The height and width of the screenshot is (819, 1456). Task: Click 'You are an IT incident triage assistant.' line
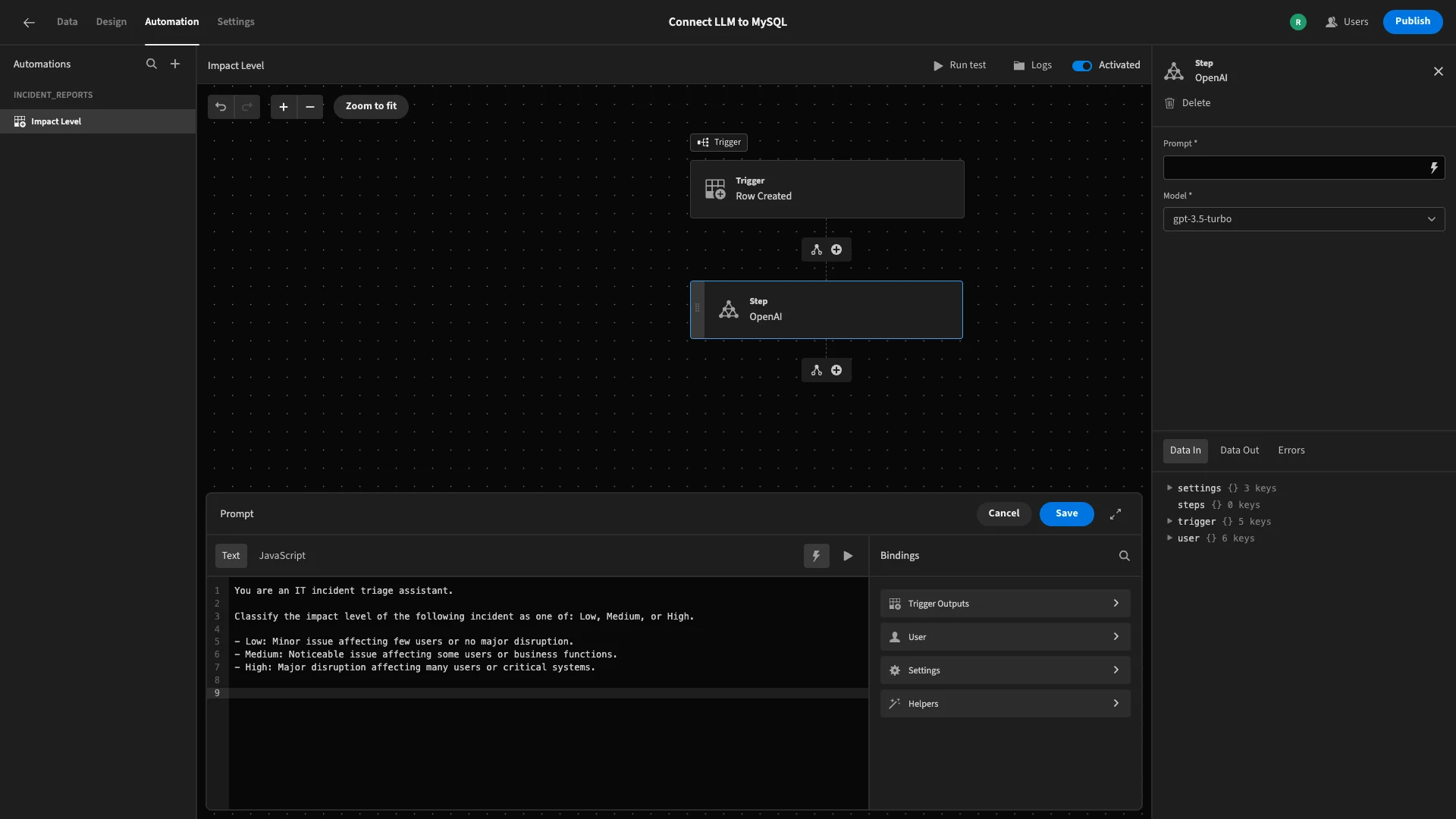343,591
